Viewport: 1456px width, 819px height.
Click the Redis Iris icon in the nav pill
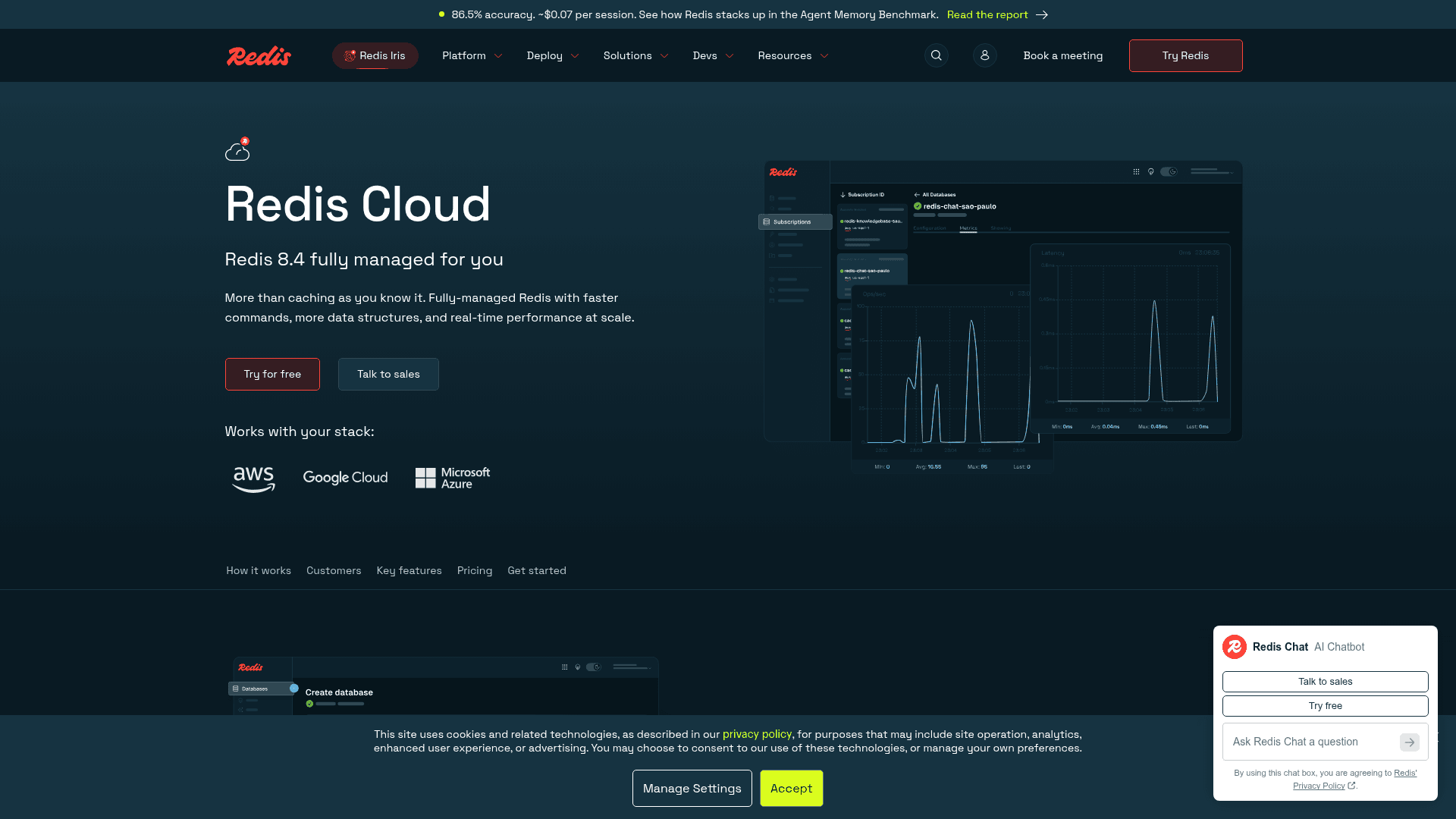coord(350,56)
